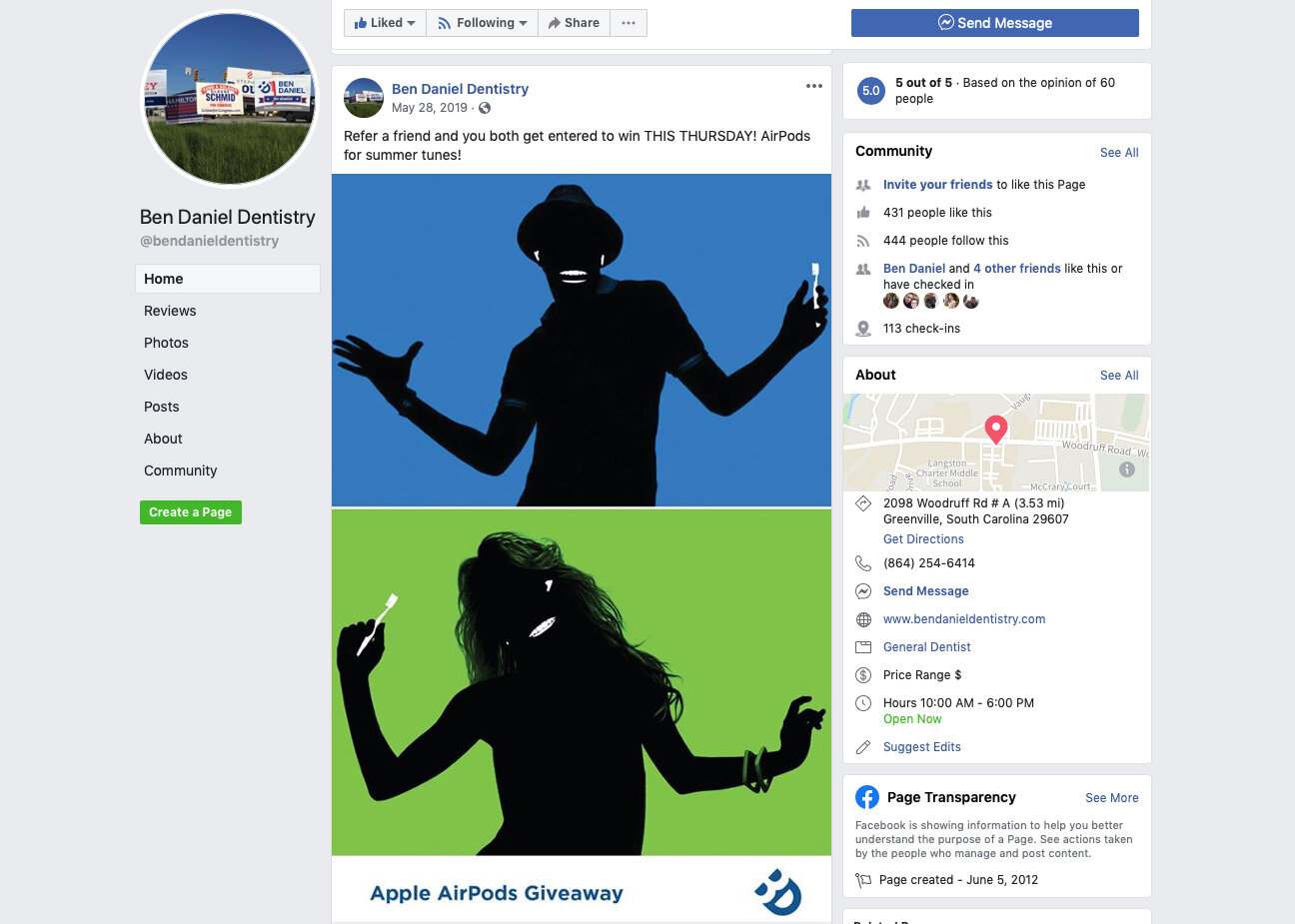
Task: Click Suggest Edits link
Action: (x=922, y=747)
